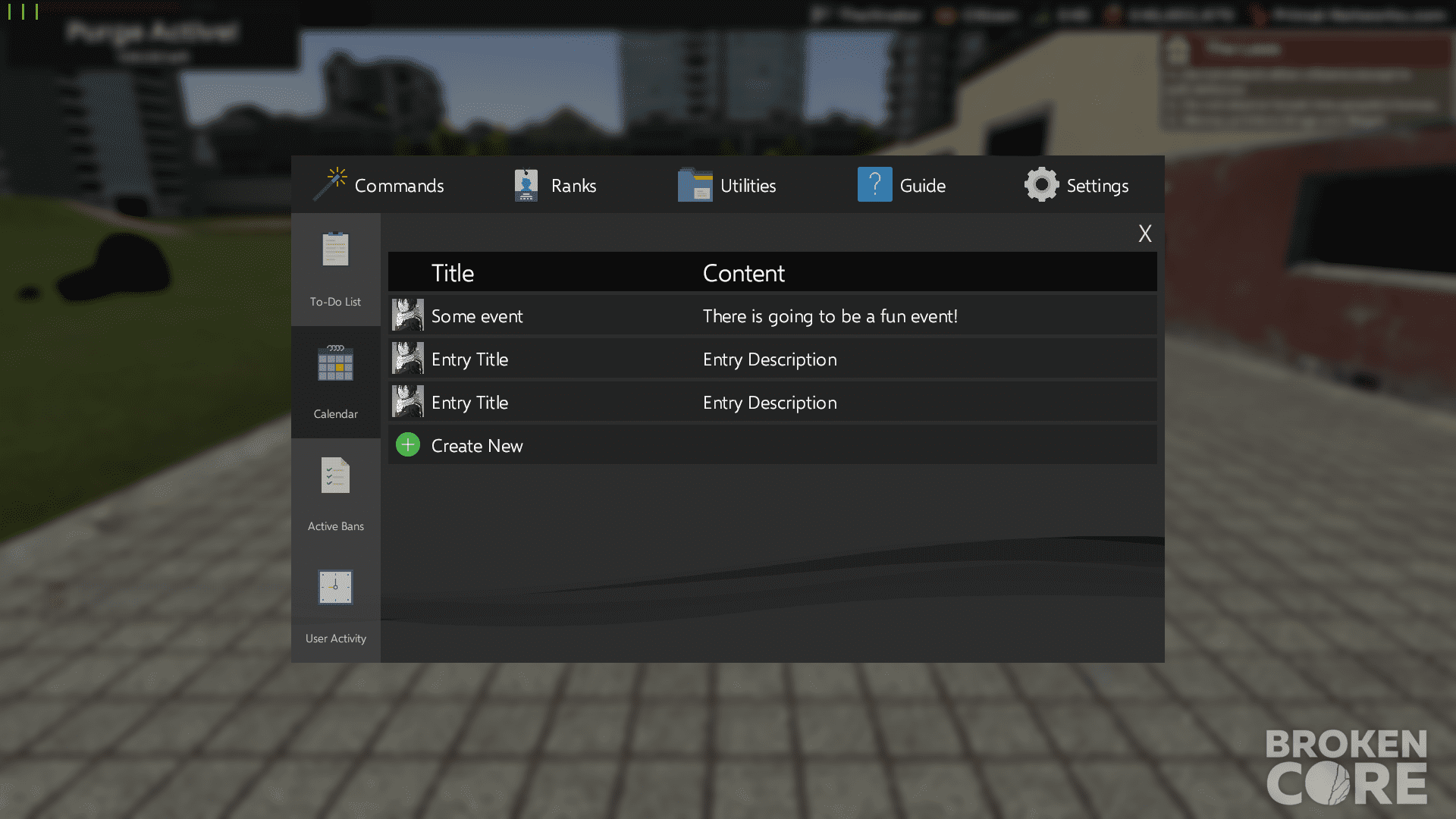Open the Active Bans checklist icon

click(x=335, y=475)
